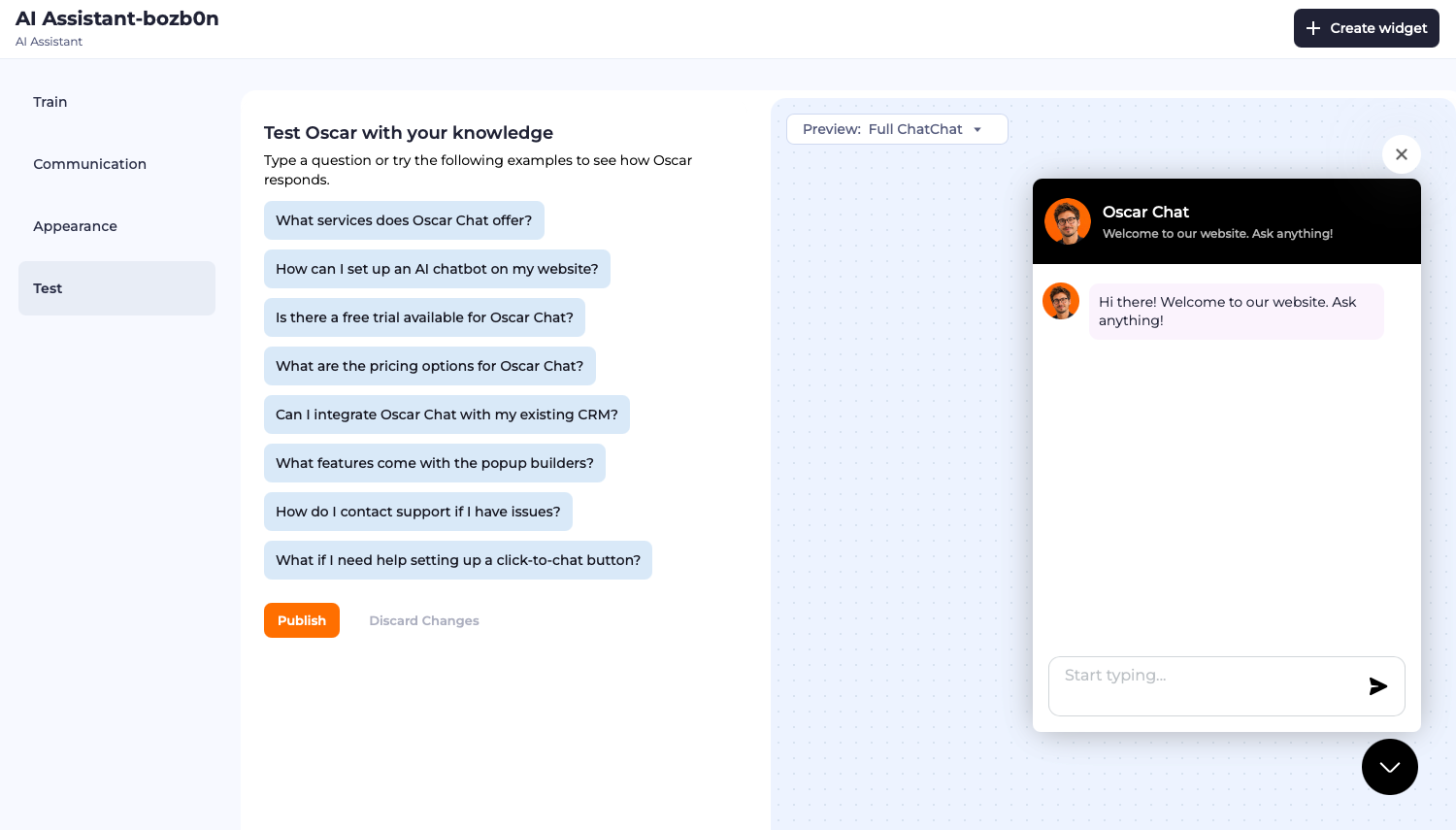Click the Create widget button label

[x=1378, y=28]
